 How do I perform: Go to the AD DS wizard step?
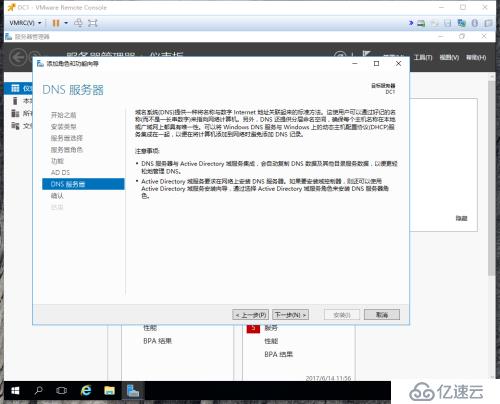[60, 172]
